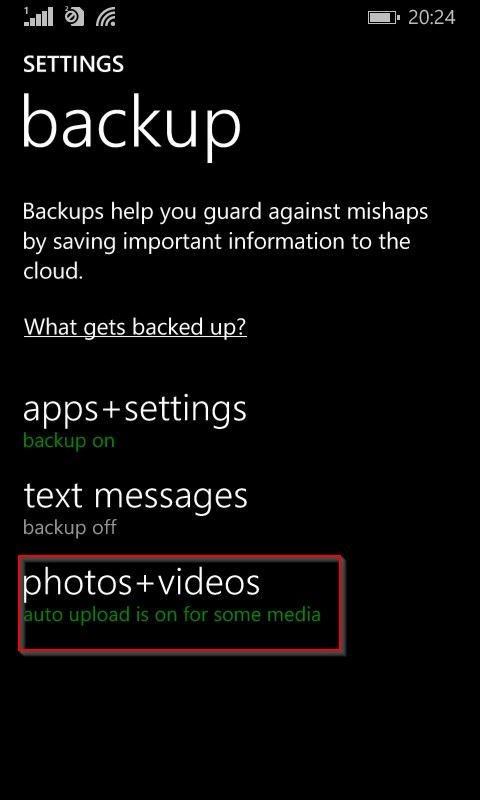Tap auto upload is on status text
480x800 pixels.
click(172, 614)
